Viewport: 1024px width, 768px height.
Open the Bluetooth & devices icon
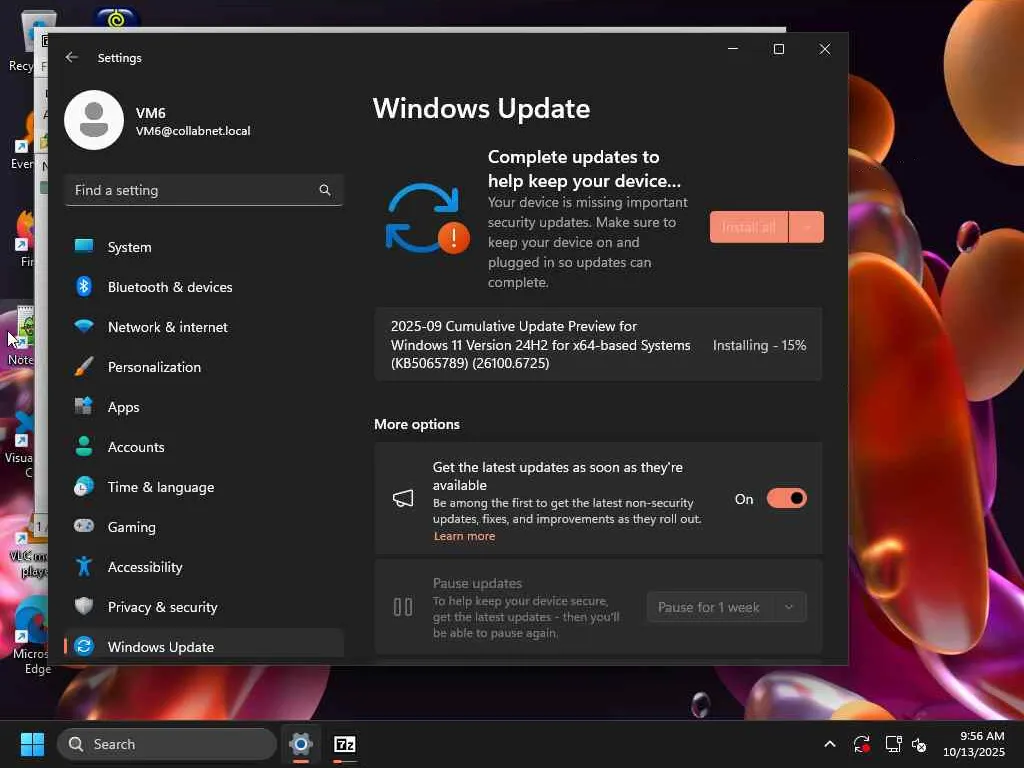tap(84, 286)
